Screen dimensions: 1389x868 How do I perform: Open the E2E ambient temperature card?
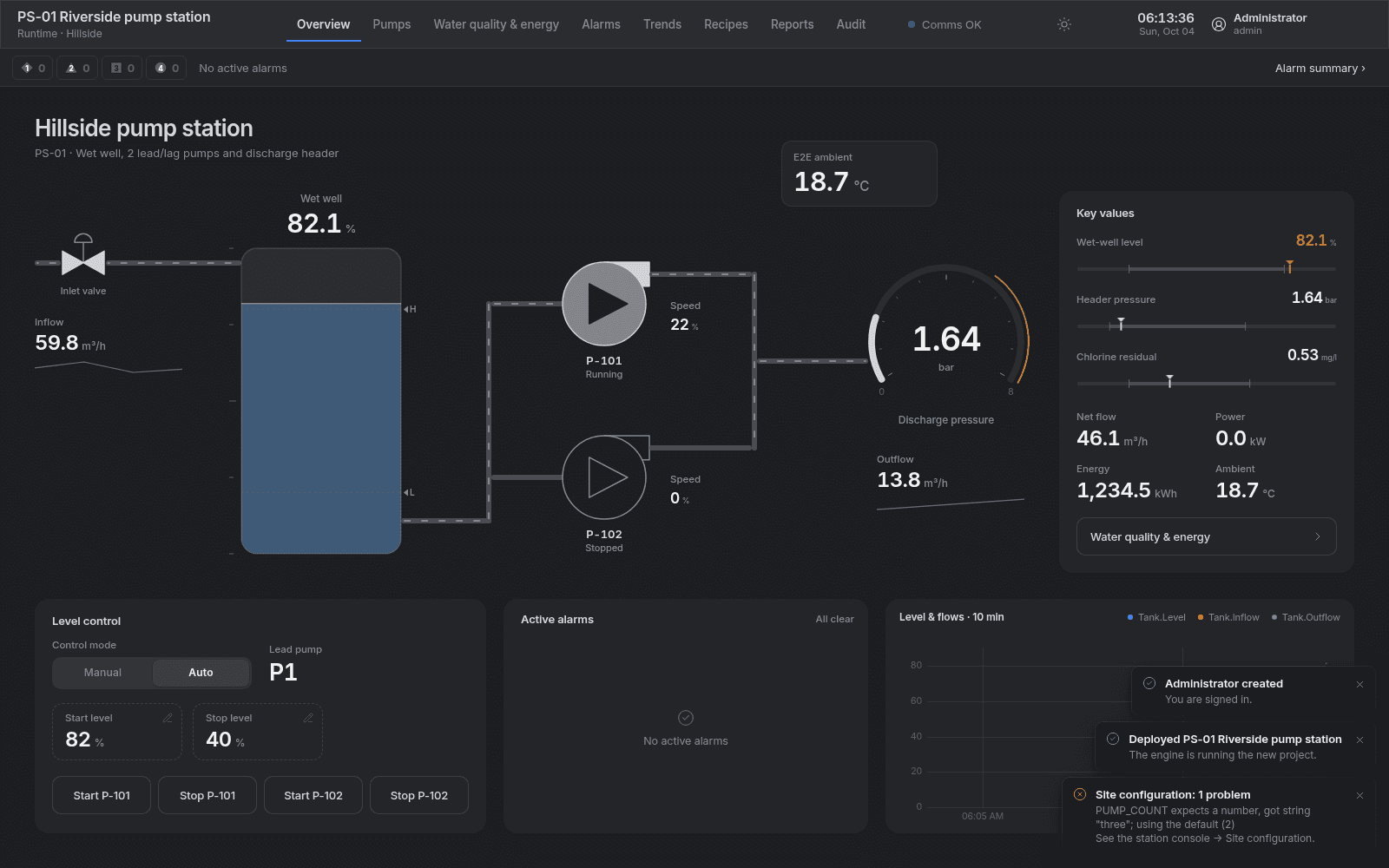[x=859, y=174]
